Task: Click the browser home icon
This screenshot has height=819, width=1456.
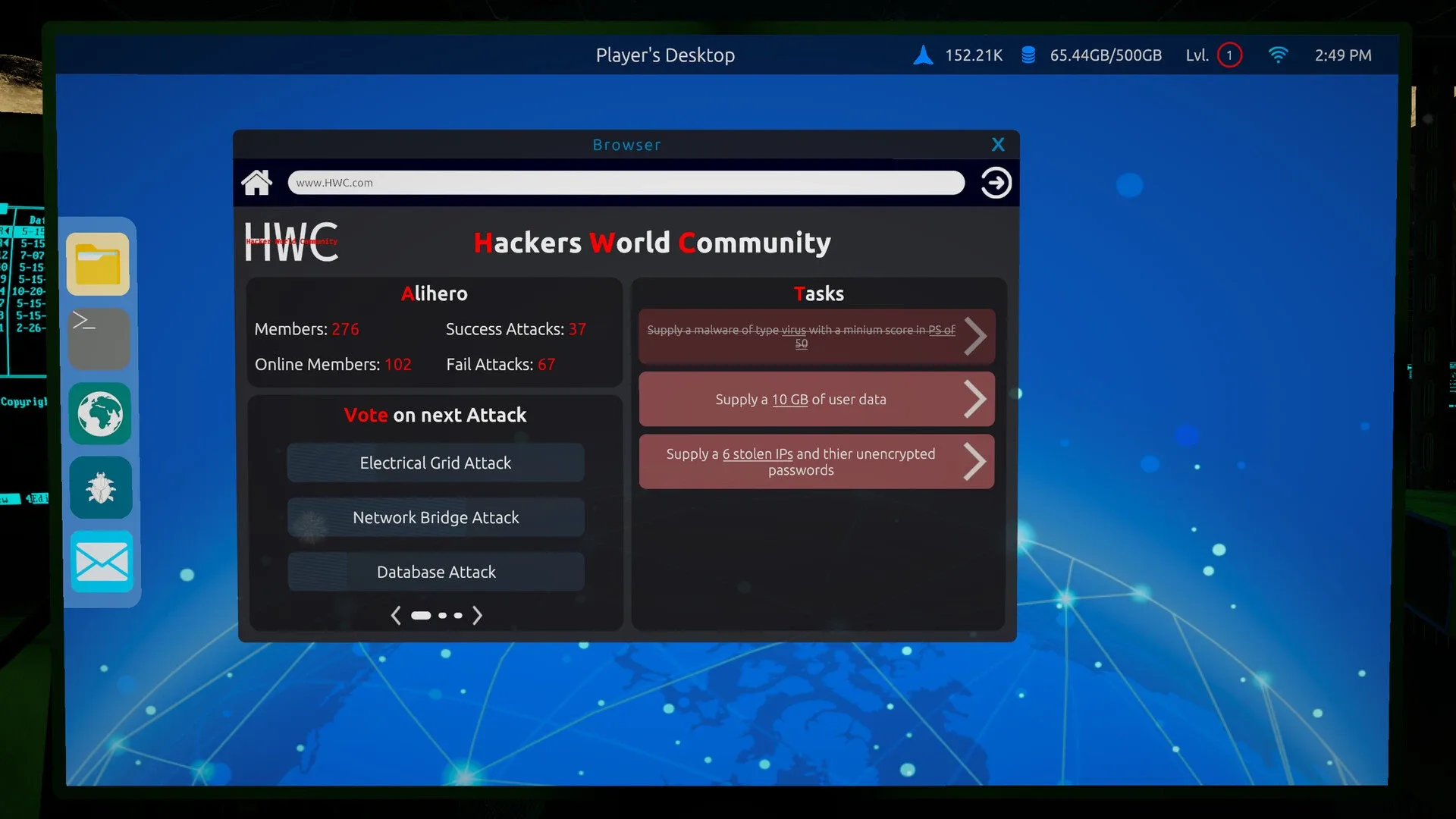Action: (x=256, y=183)
